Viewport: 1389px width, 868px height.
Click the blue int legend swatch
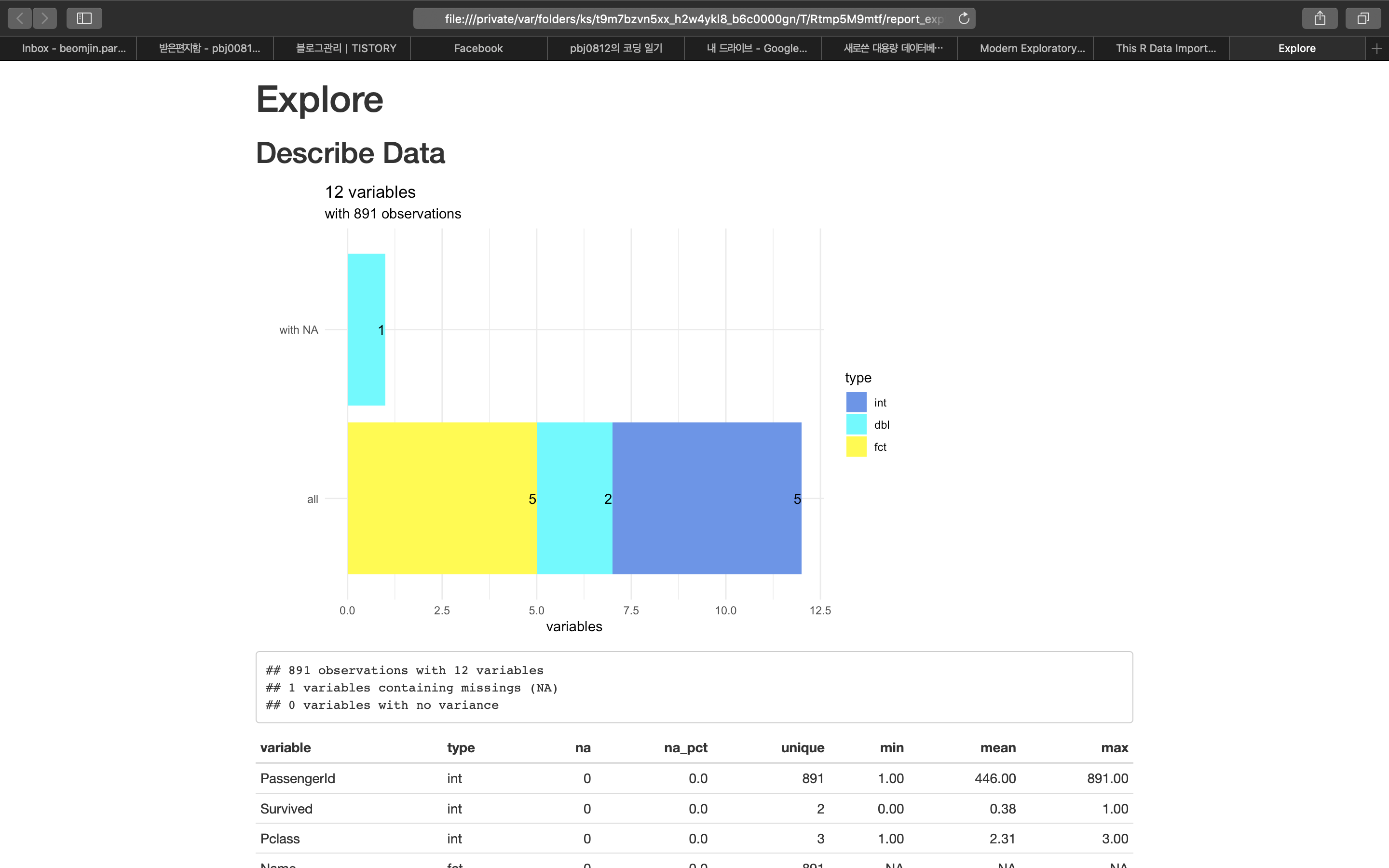[856, 402]
